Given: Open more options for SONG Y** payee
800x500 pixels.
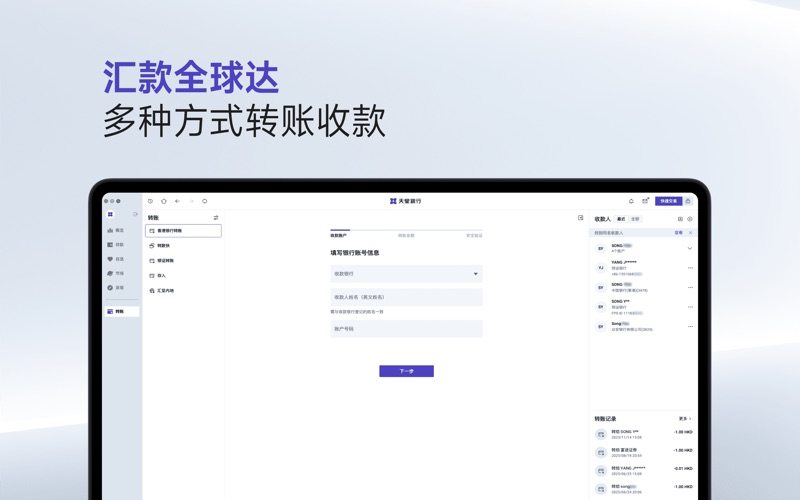Looking at the screenshot, I should (x=690, y=307).
